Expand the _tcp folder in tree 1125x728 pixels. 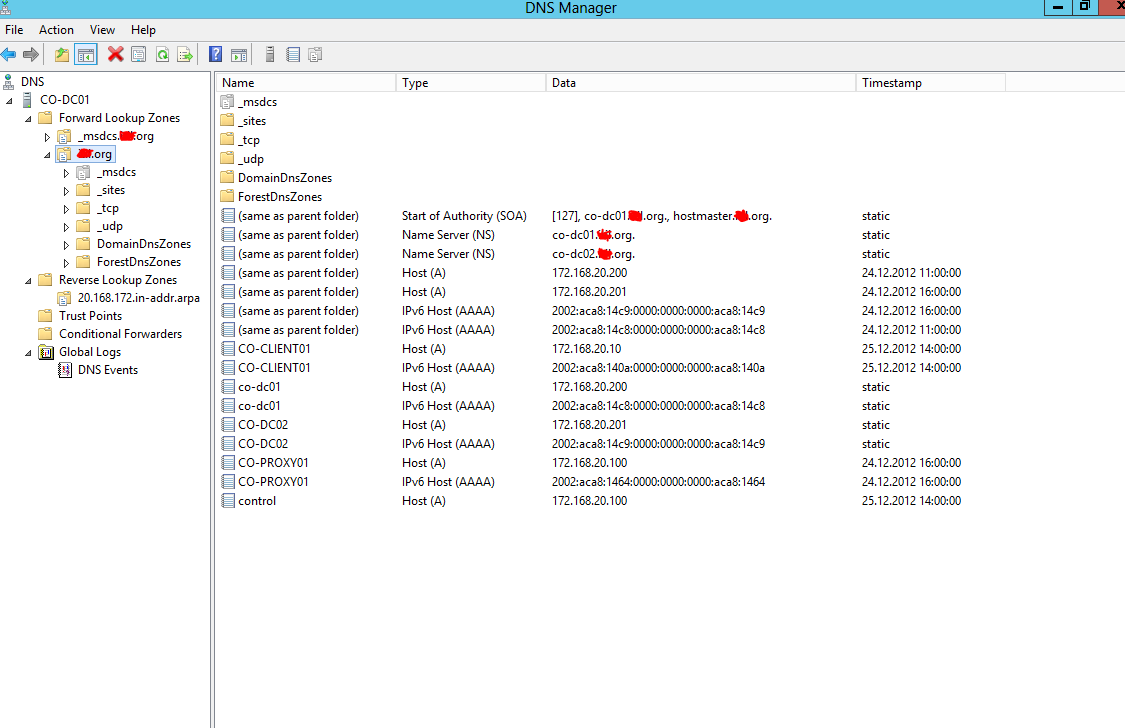[x=67, y=209]
